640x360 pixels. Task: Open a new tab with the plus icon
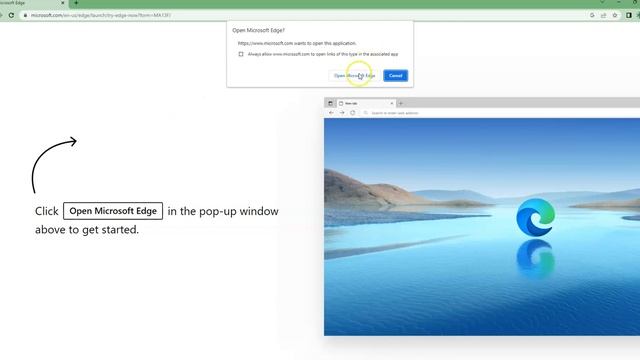point(76,3)
